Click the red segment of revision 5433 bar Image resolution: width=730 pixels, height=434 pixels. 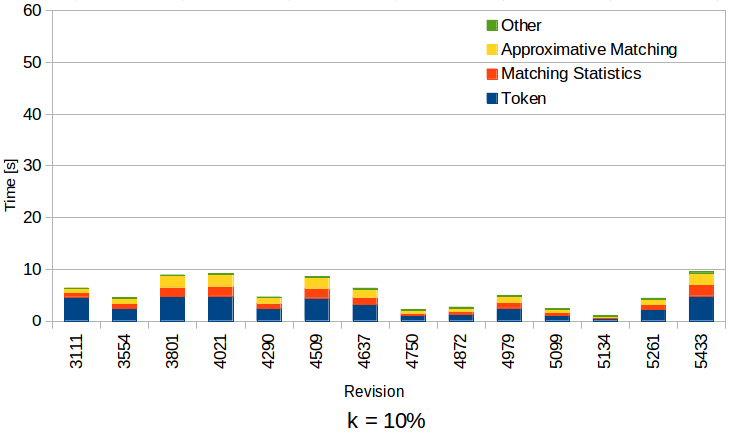tap(701, 291)
